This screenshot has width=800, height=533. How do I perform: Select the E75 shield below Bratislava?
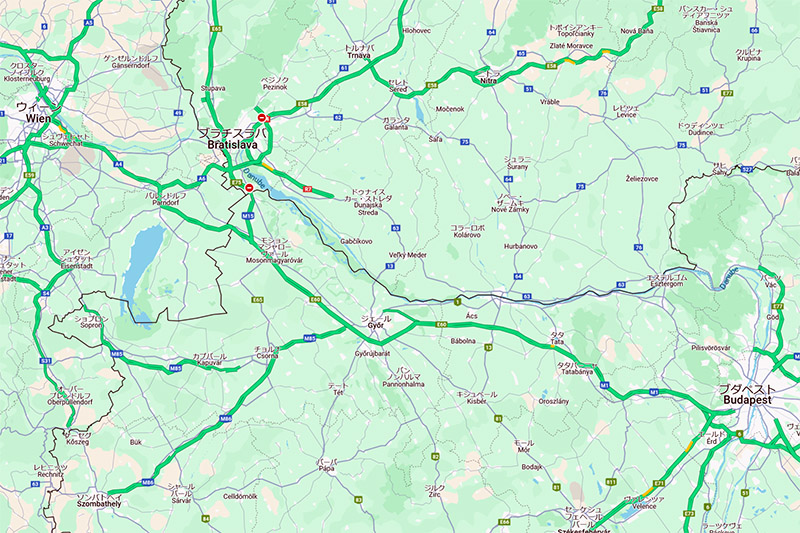tap(236, 182)
